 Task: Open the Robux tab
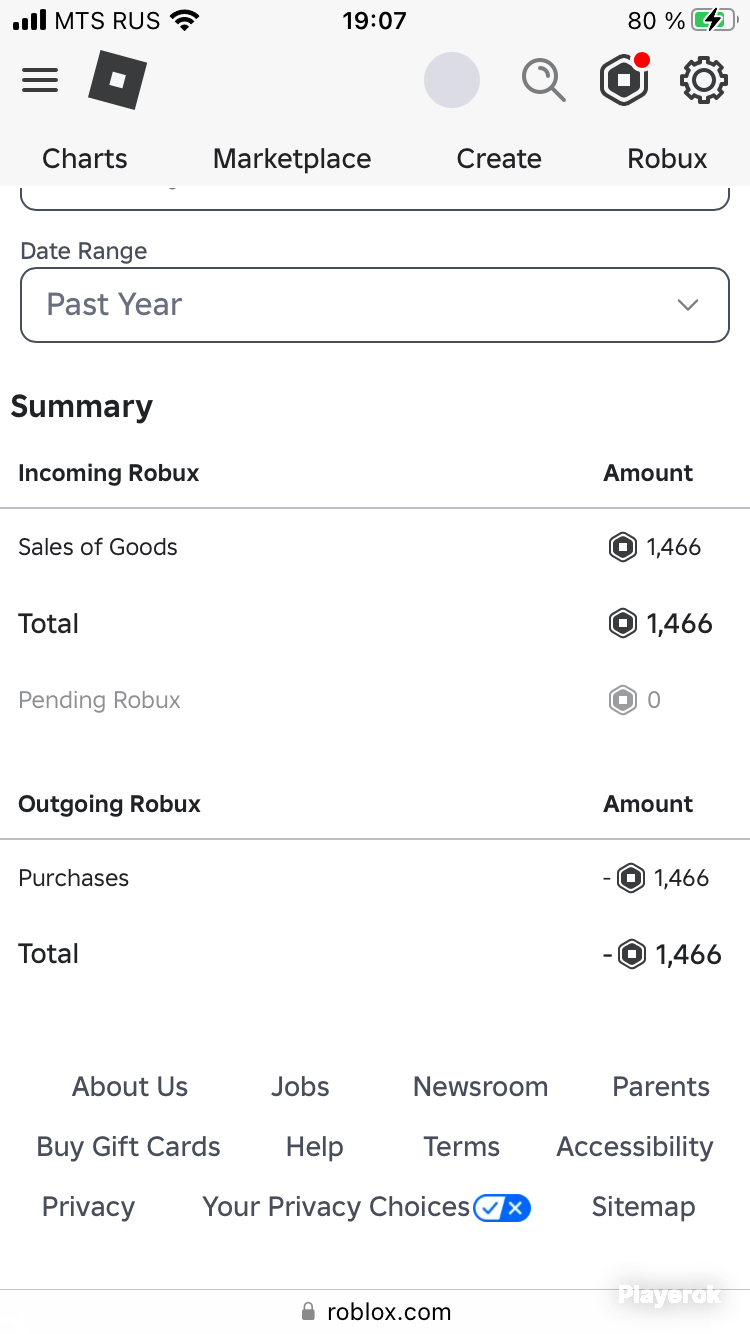tap(667, 159)
